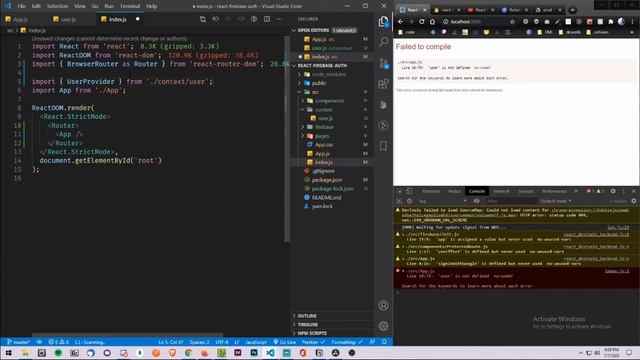Expand the Timeline section
Screen dimensions: 640x360
click(308, 324)
